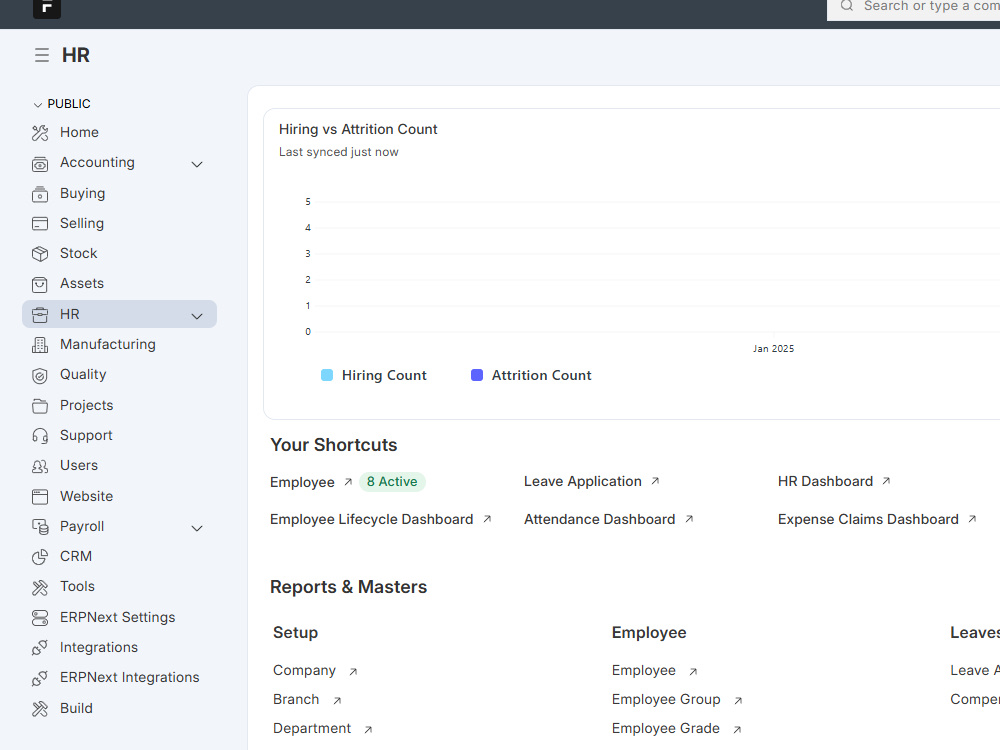Collapse the PUBLIC section chevron
The width and height of the screenshot is (1000, 750).
(38, 105)
